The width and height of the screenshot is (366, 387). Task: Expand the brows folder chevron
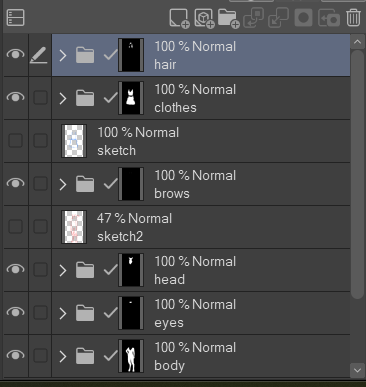[x=63, y=184]
